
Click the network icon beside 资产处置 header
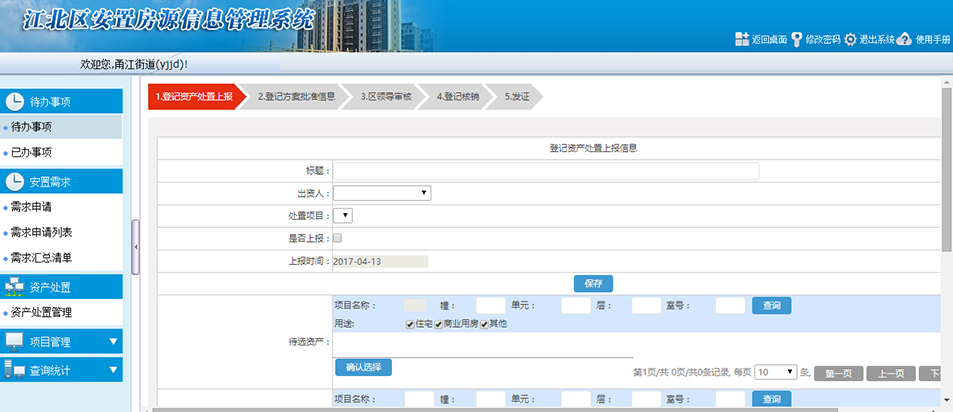(x=15, y=287)
